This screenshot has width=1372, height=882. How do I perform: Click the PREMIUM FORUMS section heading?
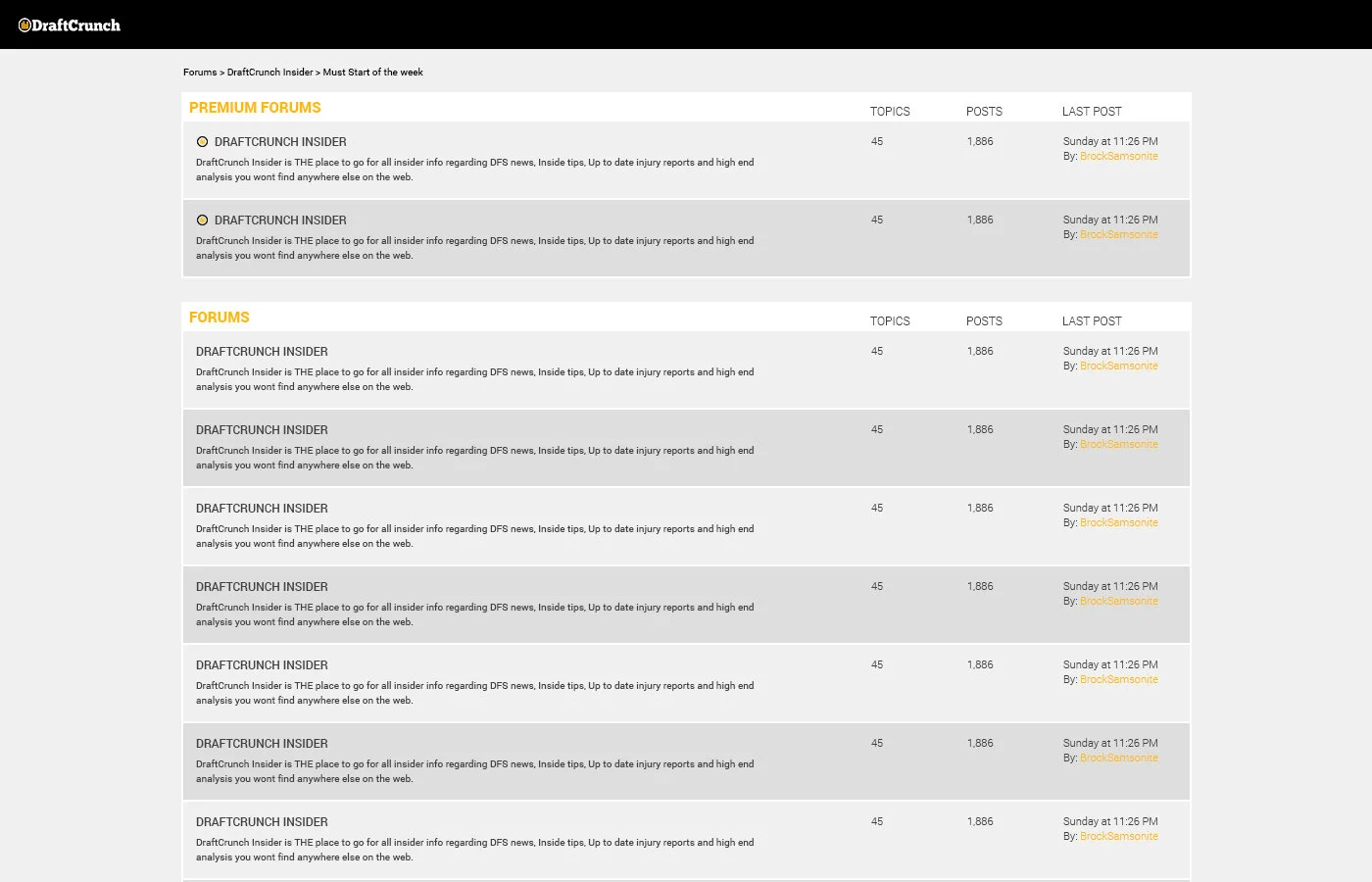255,108
